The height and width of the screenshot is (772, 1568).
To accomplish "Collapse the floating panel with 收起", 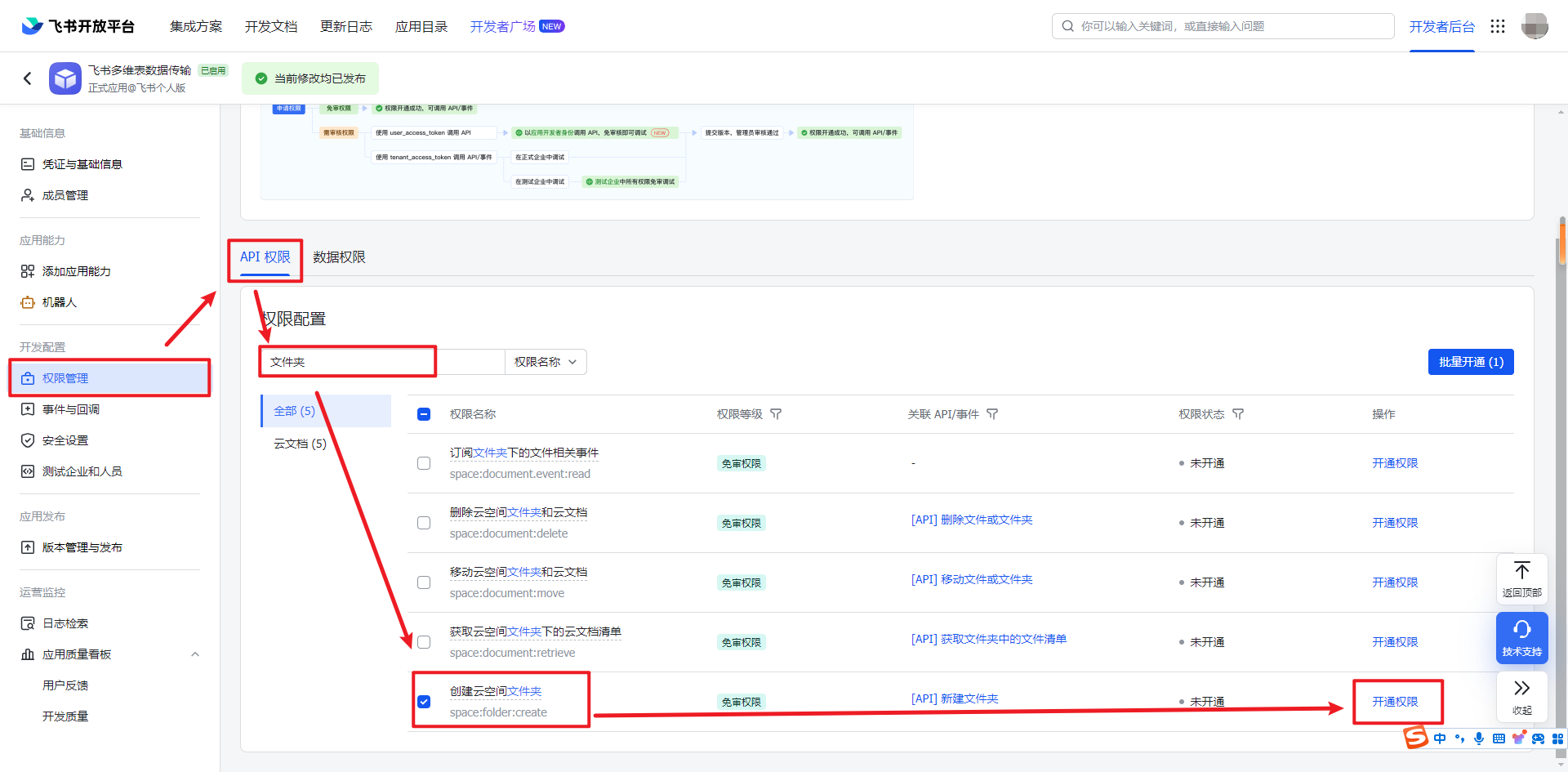I will pyautogui.click(x=1521, y=697).
